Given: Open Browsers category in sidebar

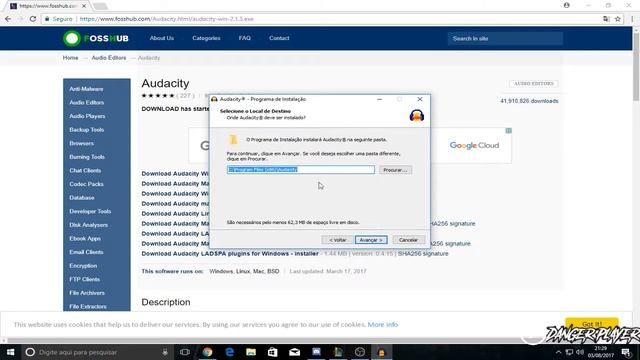Looking at the screenshot, I should 81,143.
